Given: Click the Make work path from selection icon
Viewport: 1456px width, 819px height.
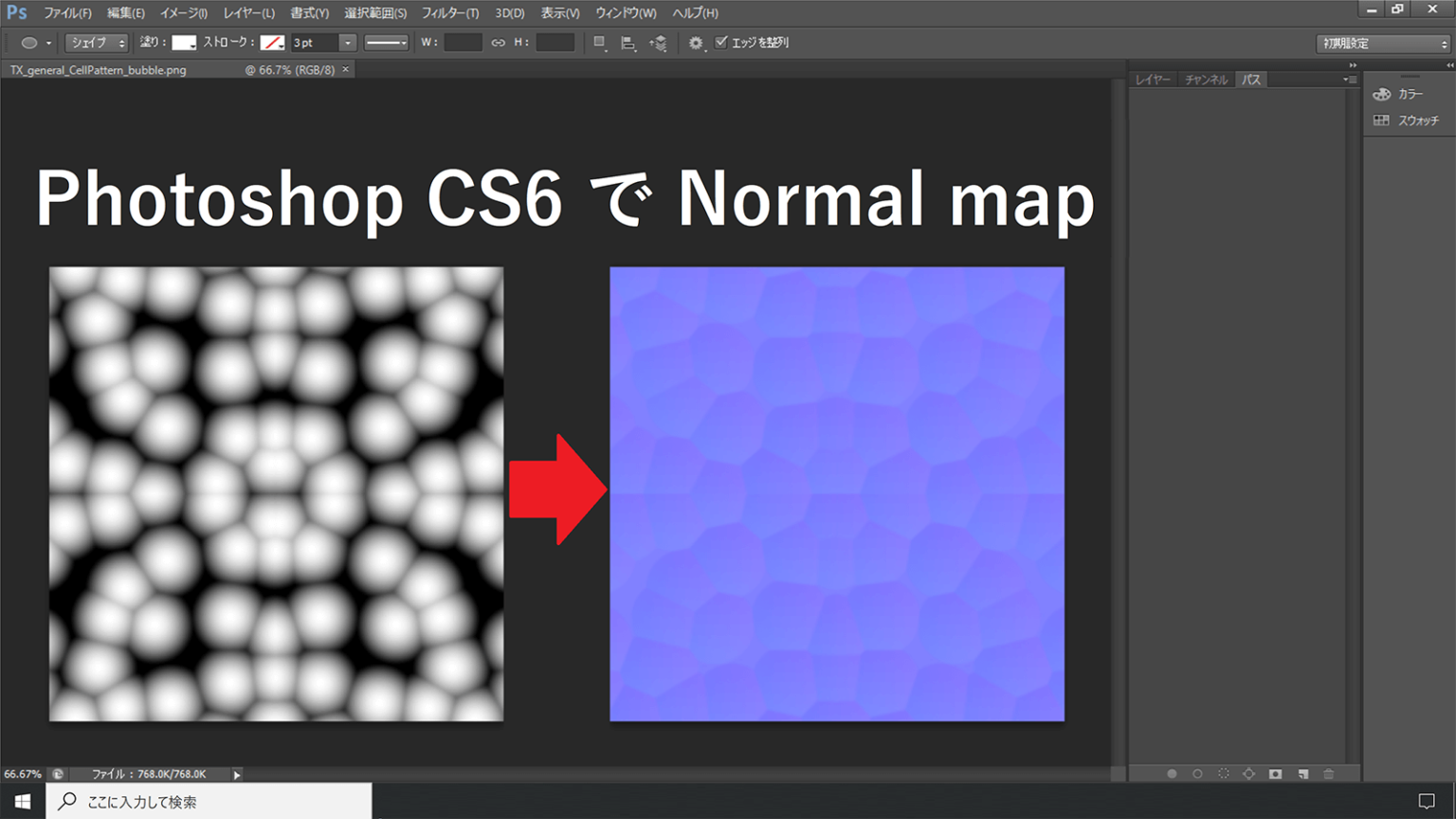Looking at the screenshot, I should 1248,773.
